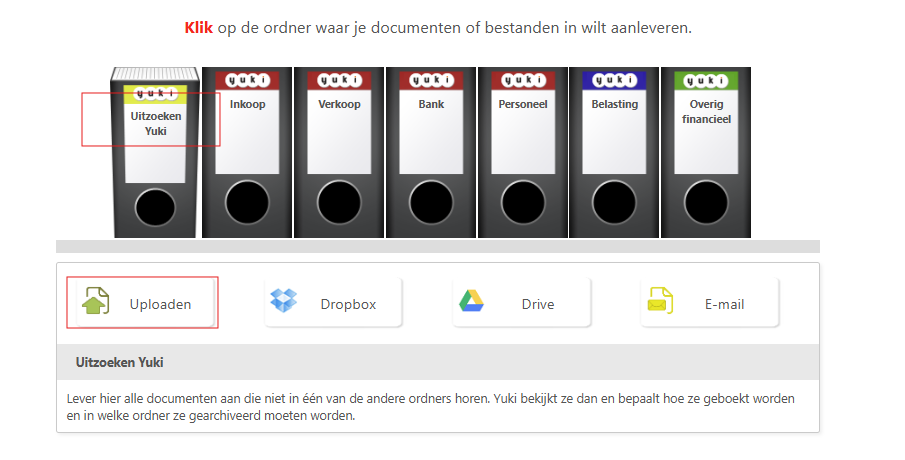
Task: Click the yellow e-mail envelope icon
Action: [x=659, y=300]
